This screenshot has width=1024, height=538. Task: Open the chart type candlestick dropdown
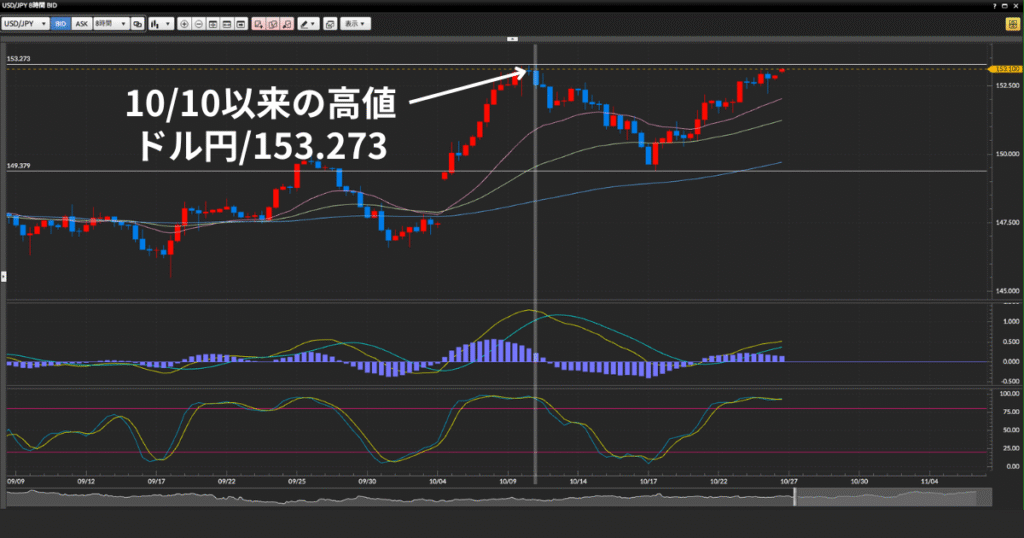tap(160, 22)
